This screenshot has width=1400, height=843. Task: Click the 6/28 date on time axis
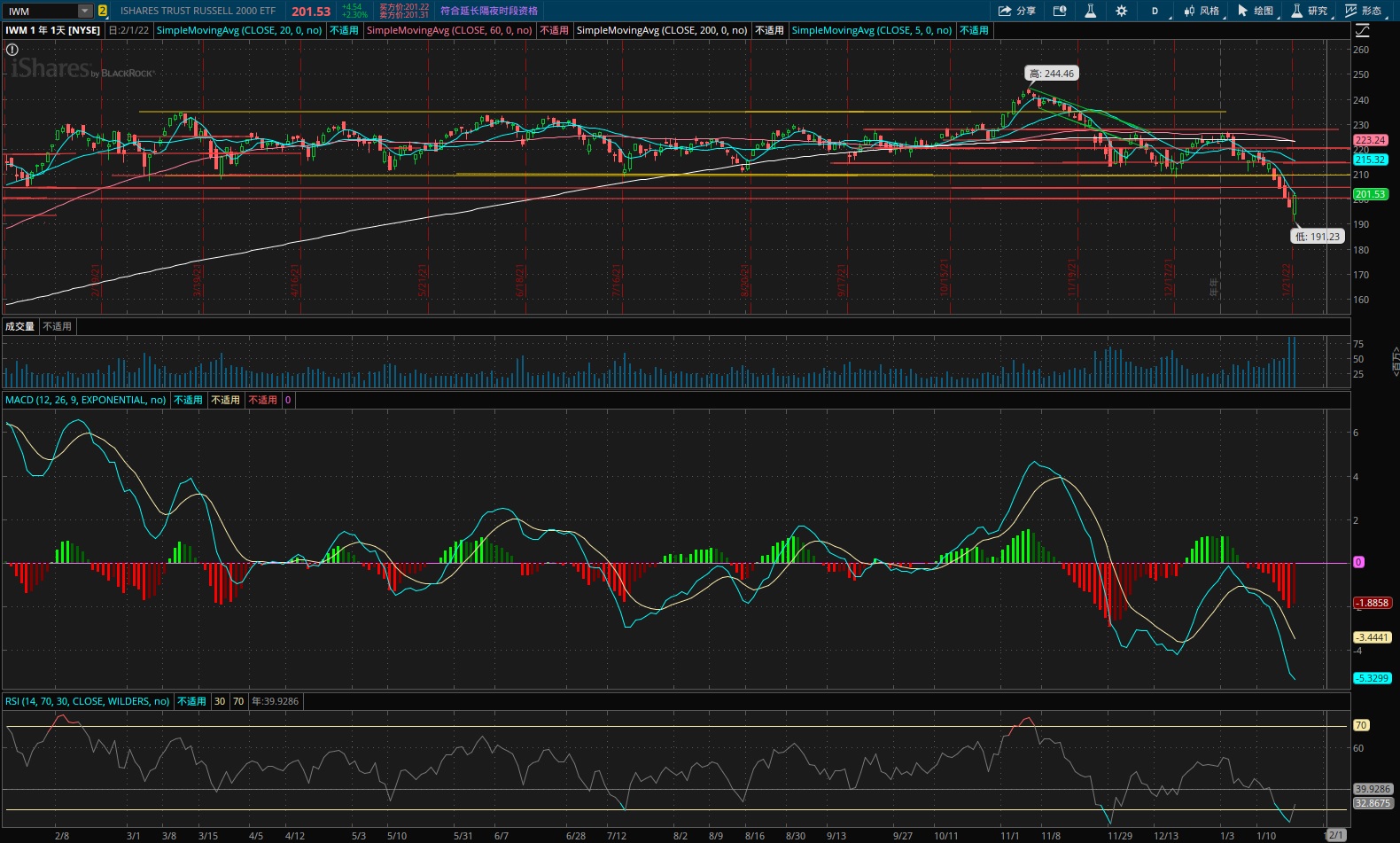point(576,836)
